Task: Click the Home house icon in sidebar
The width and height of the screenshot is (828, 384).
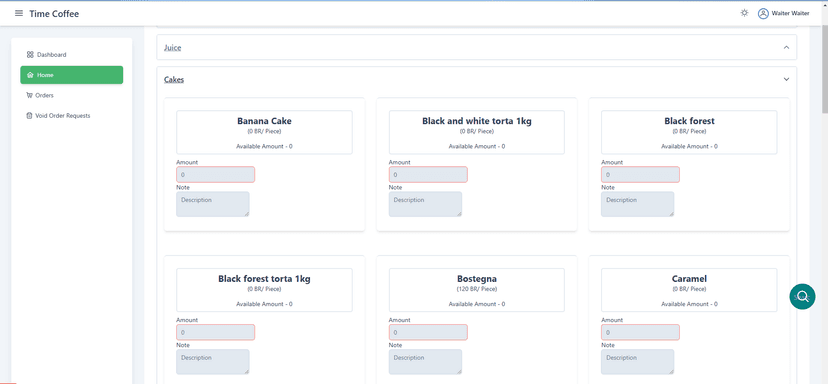Action: pos(30,75)
